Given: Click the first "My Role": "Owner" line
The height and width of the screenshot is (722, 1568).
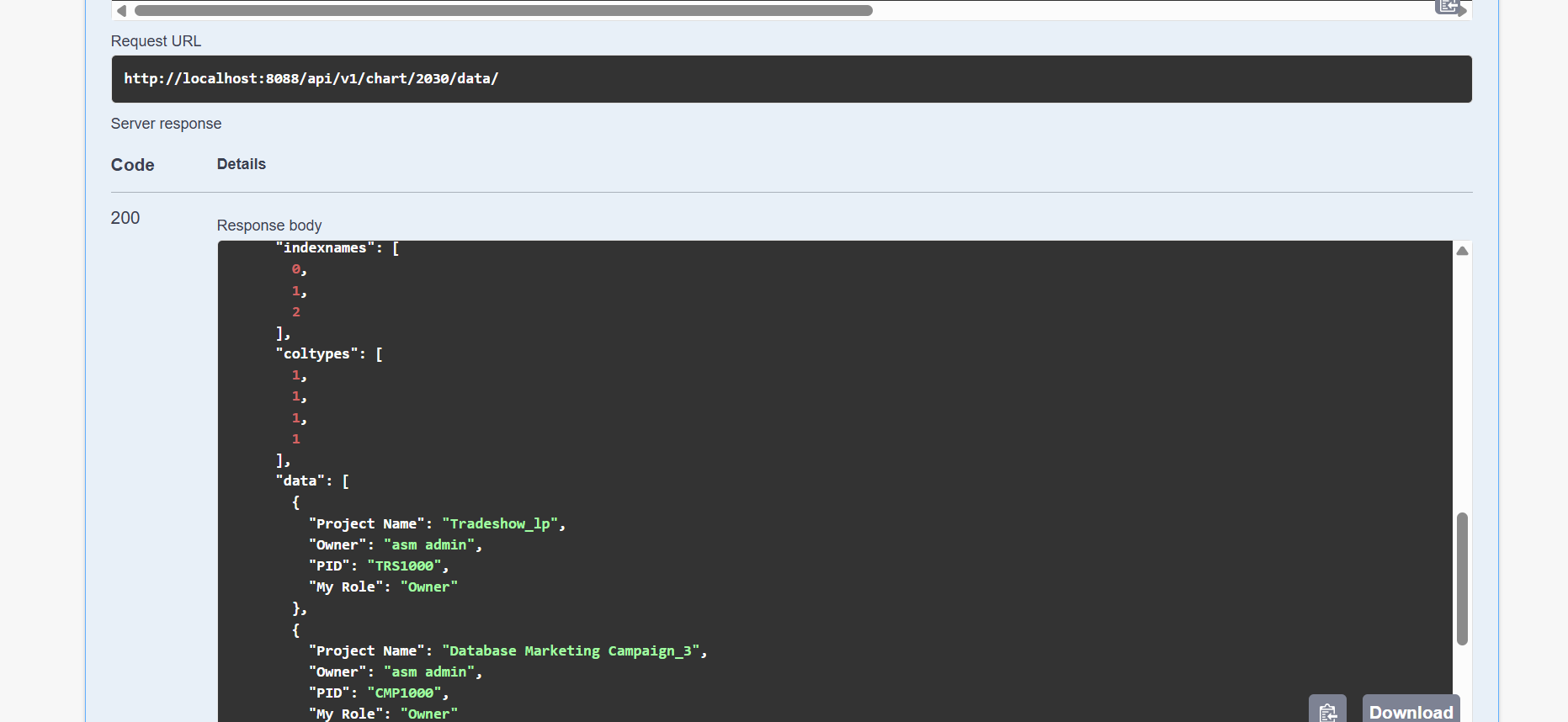Looking at the screenshot, I should click(383, 587).
